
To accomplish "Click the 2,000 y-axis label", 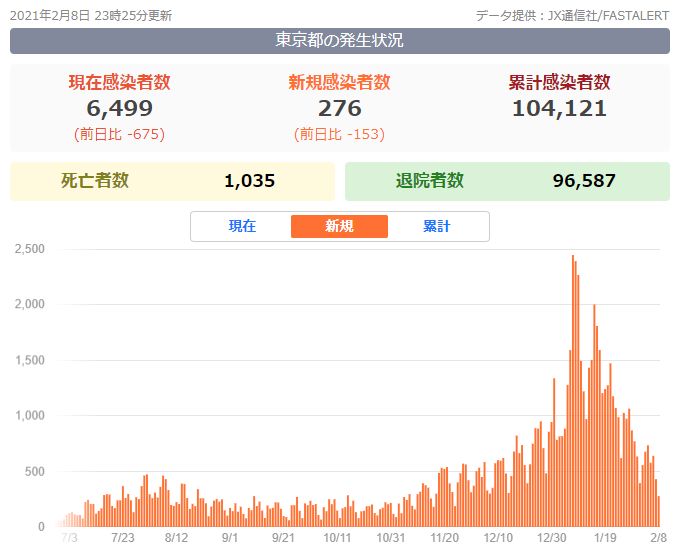I will pyautogui.click(x=30, y=304).
